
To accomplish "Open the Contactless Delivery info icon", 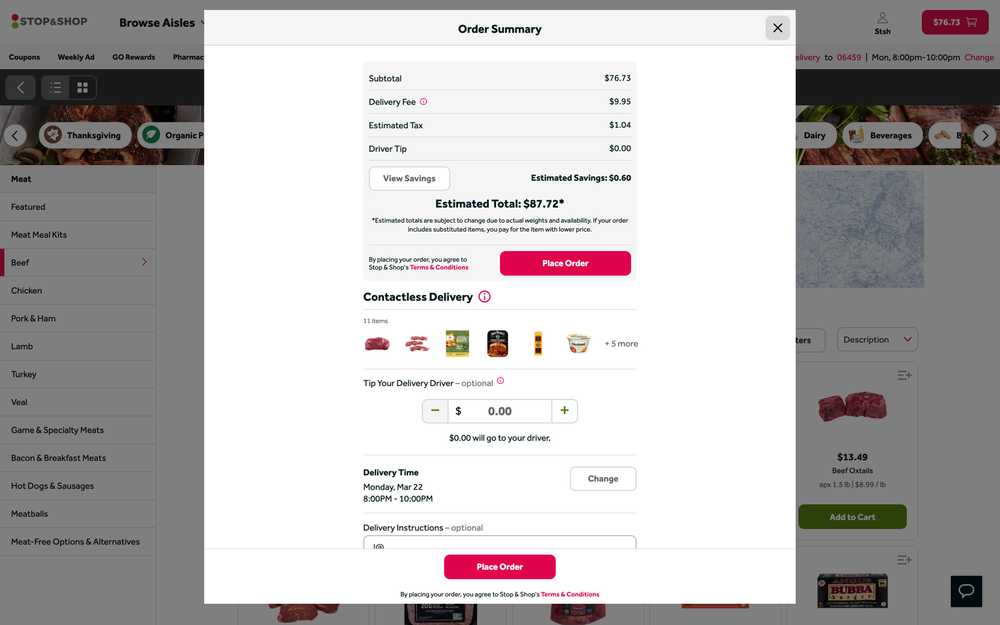I will coord(485,297).
